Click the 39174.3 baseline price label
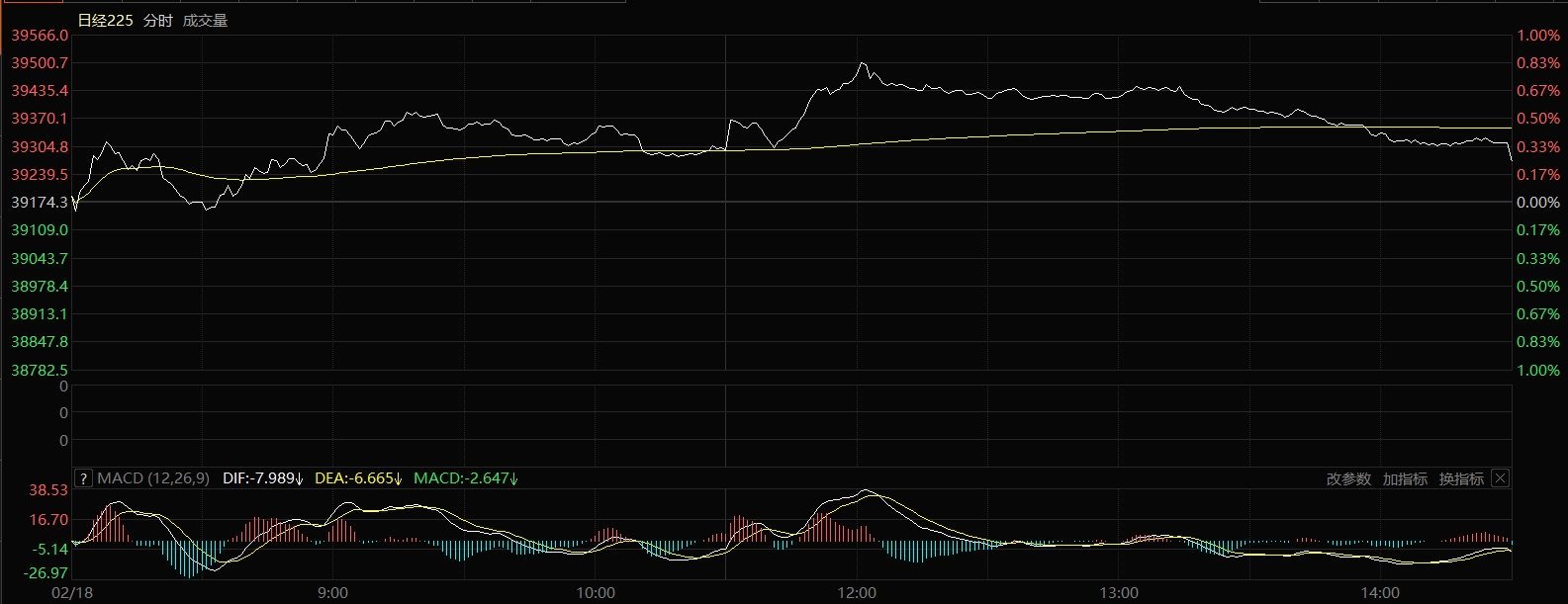The height and width of the screenshot is (604, 1568). click(40, 203)
